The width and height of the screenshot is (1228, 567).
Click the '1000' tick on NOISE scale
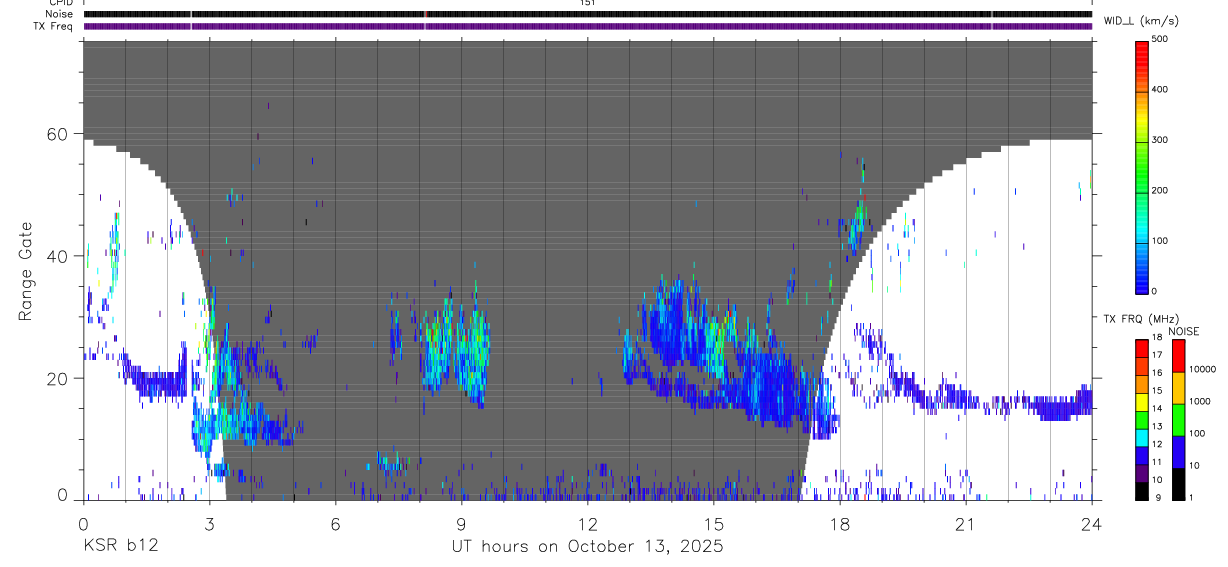1200,402
